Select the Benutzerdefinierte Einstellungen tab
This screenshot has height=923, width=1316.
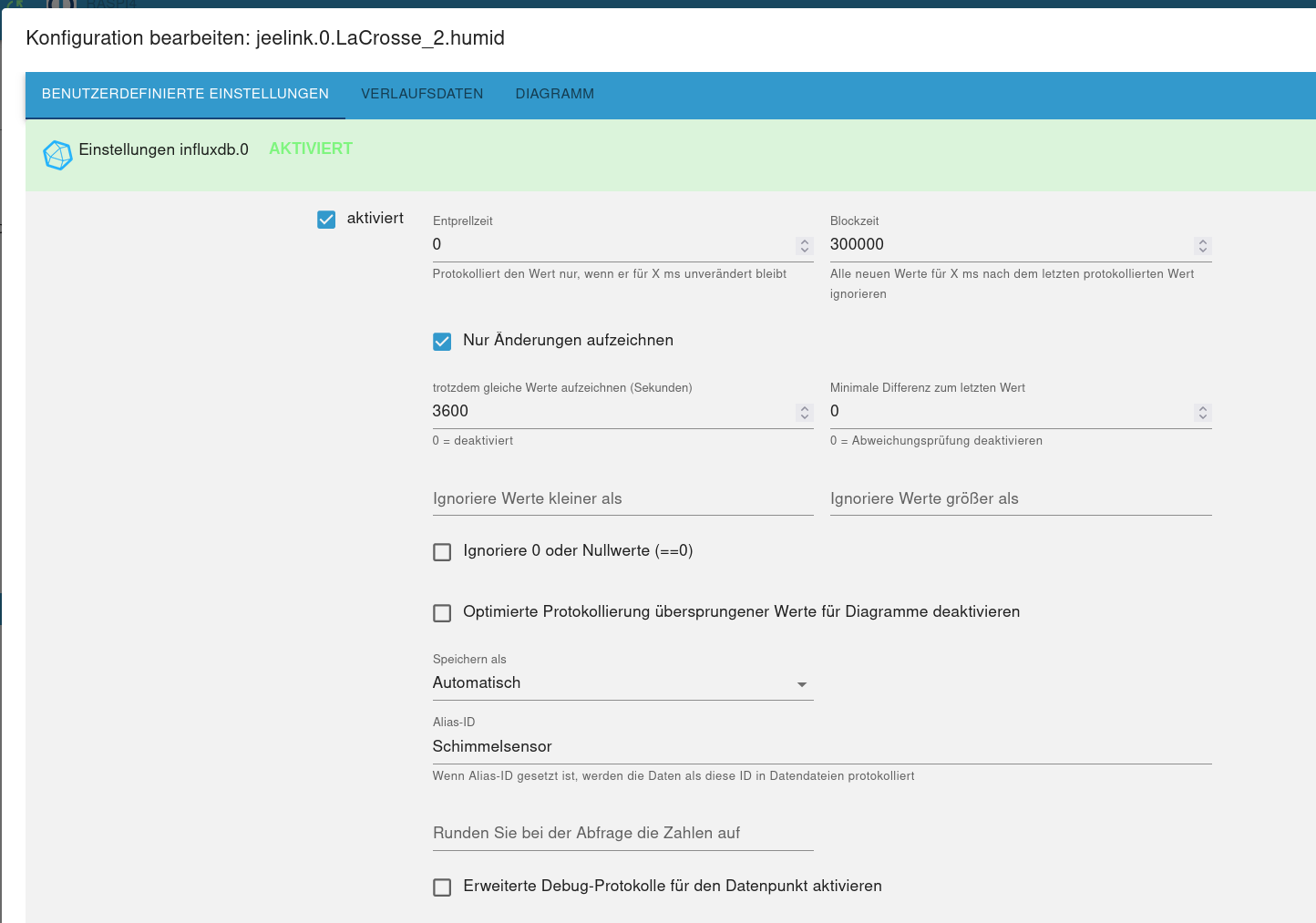pos(185,94)
